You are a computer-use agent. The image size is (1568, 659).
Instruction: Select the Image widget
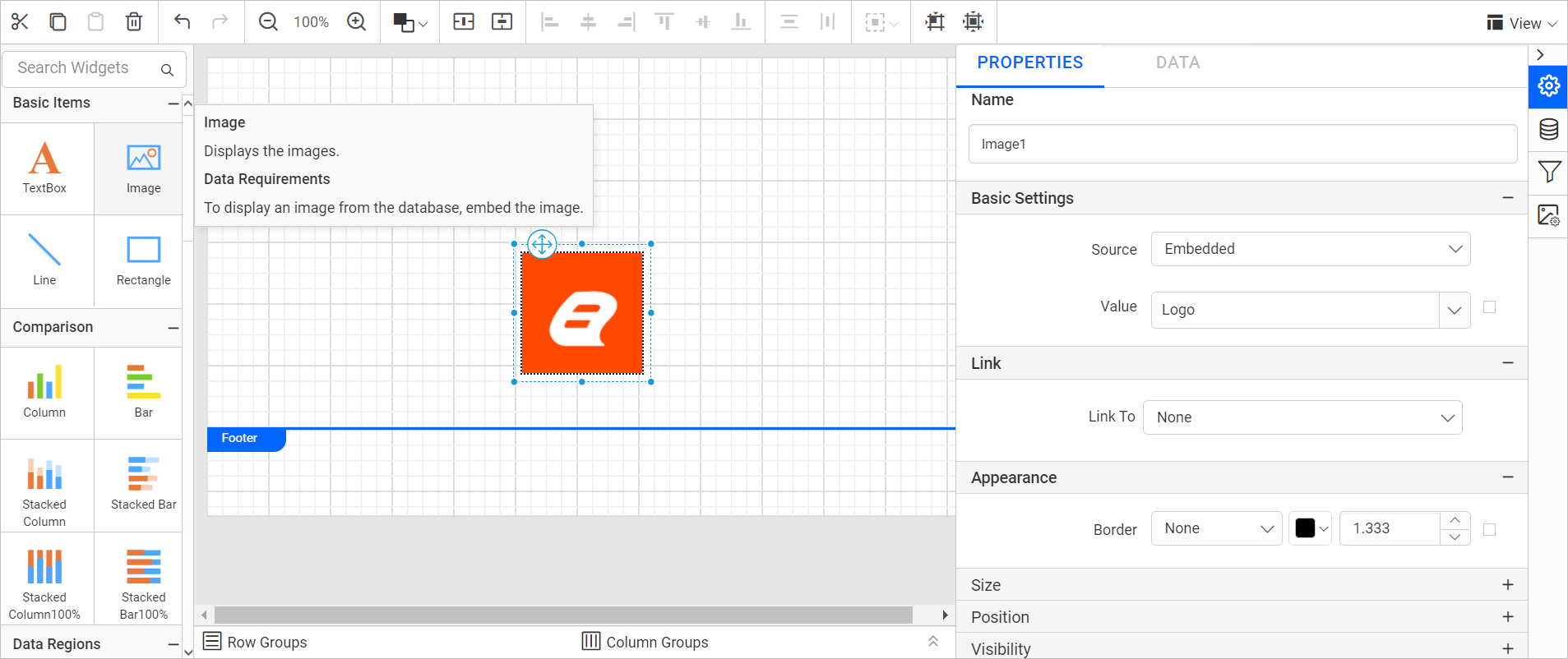tap(143, 169)
